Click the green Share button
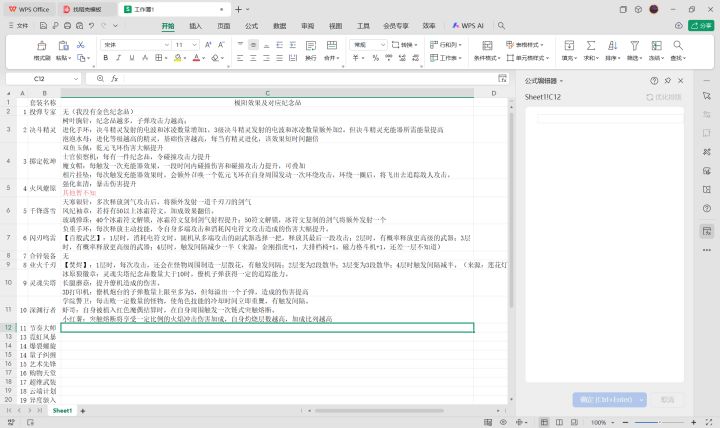The width and height of the screenshot is (720, 428). tap(701, 26)
